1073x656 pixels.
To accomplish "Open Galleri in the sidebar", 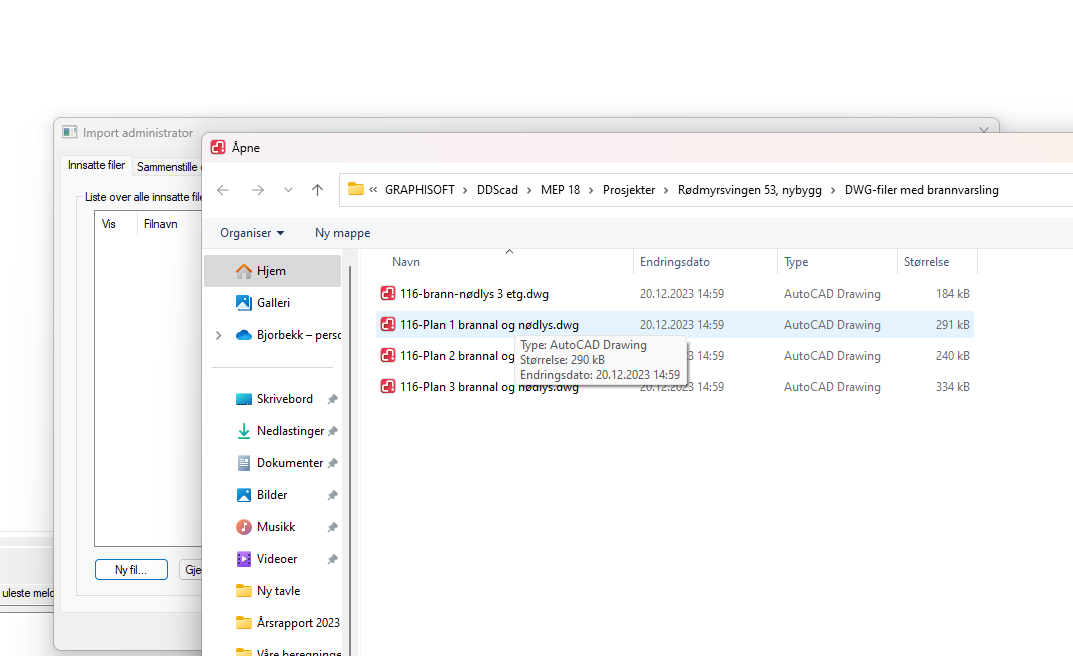I will (x=273, y=303).
